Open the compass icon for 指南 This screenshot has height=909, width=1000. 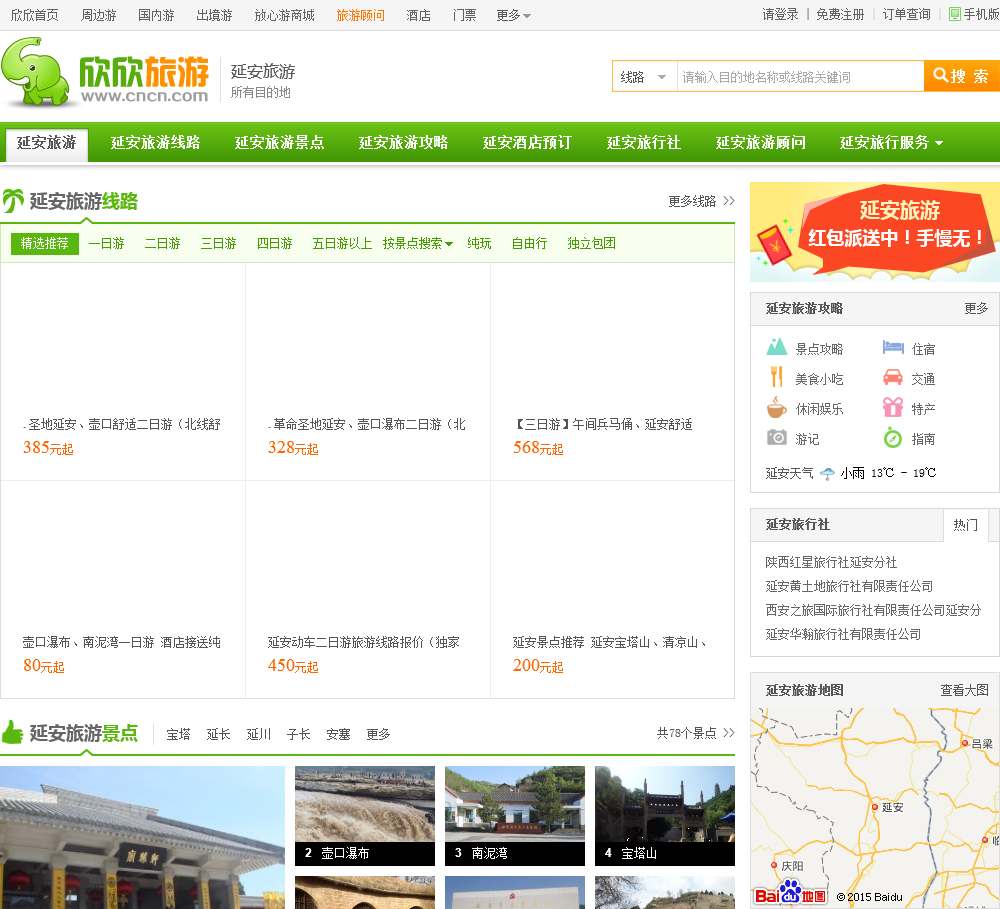[893, 438]
